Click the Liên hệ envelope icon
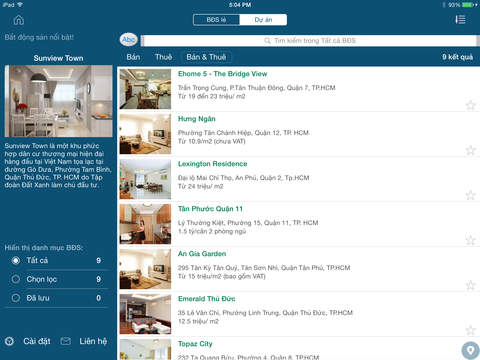This screenshot has height=360, width=480. pos(66,341)
